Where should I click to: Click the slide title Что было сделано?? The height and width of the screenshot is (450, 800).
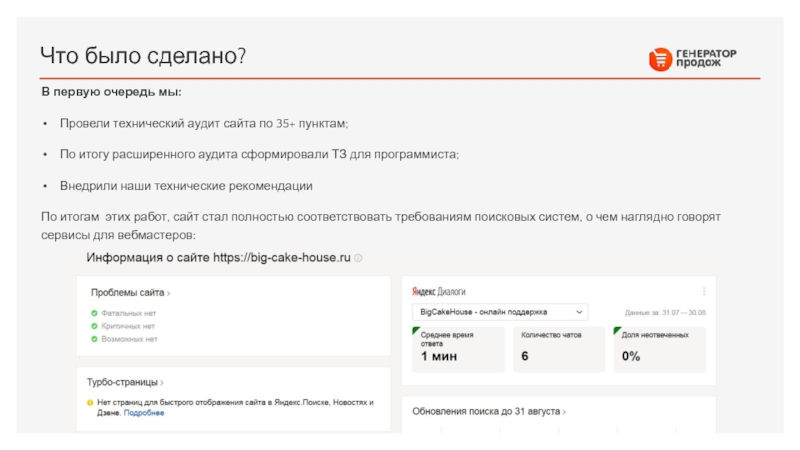tap(143, 56)
